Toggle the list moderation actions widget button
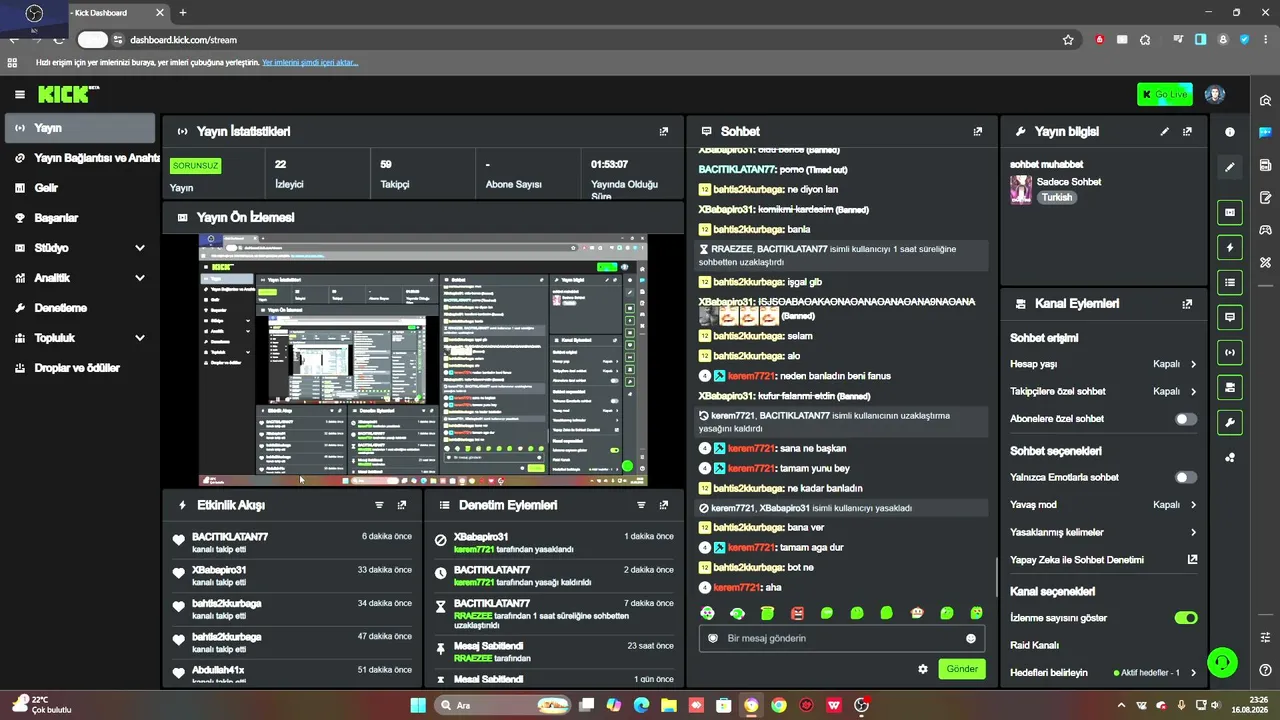1280x720 pixels. point(1230,283)
